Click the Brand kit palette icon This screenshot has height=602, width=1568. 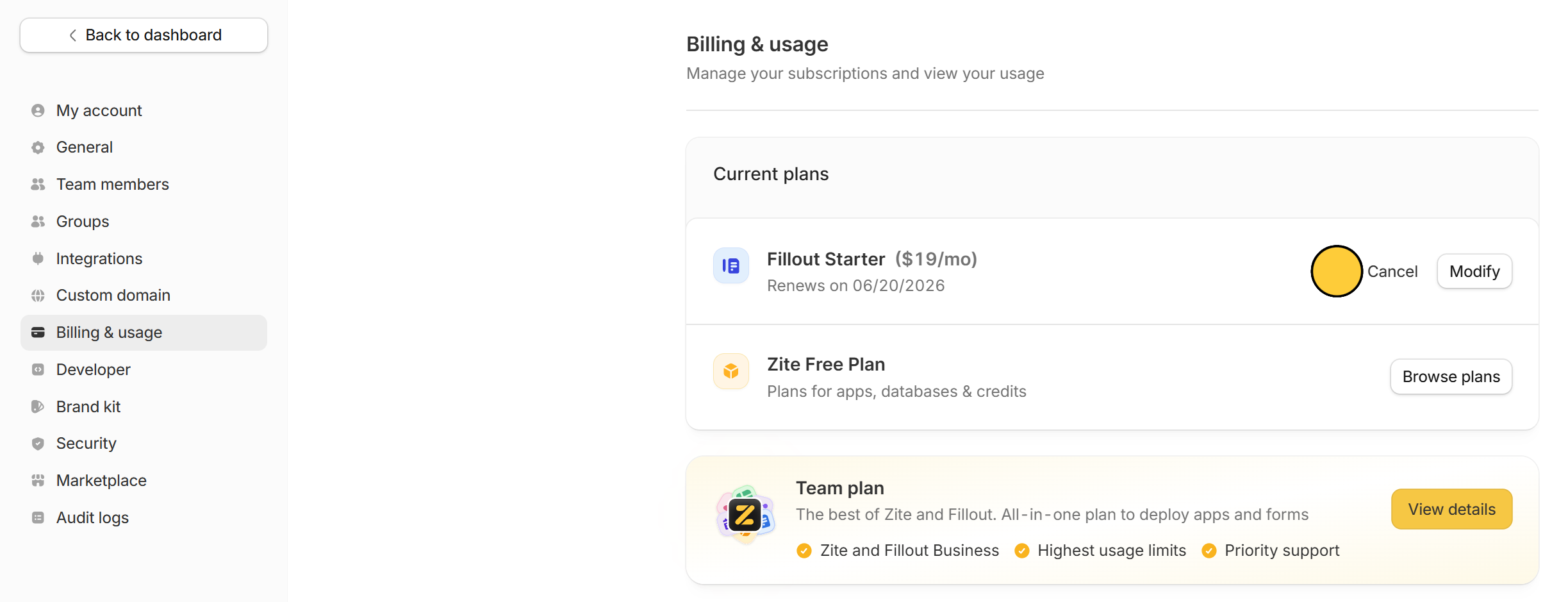click(38, 406)
